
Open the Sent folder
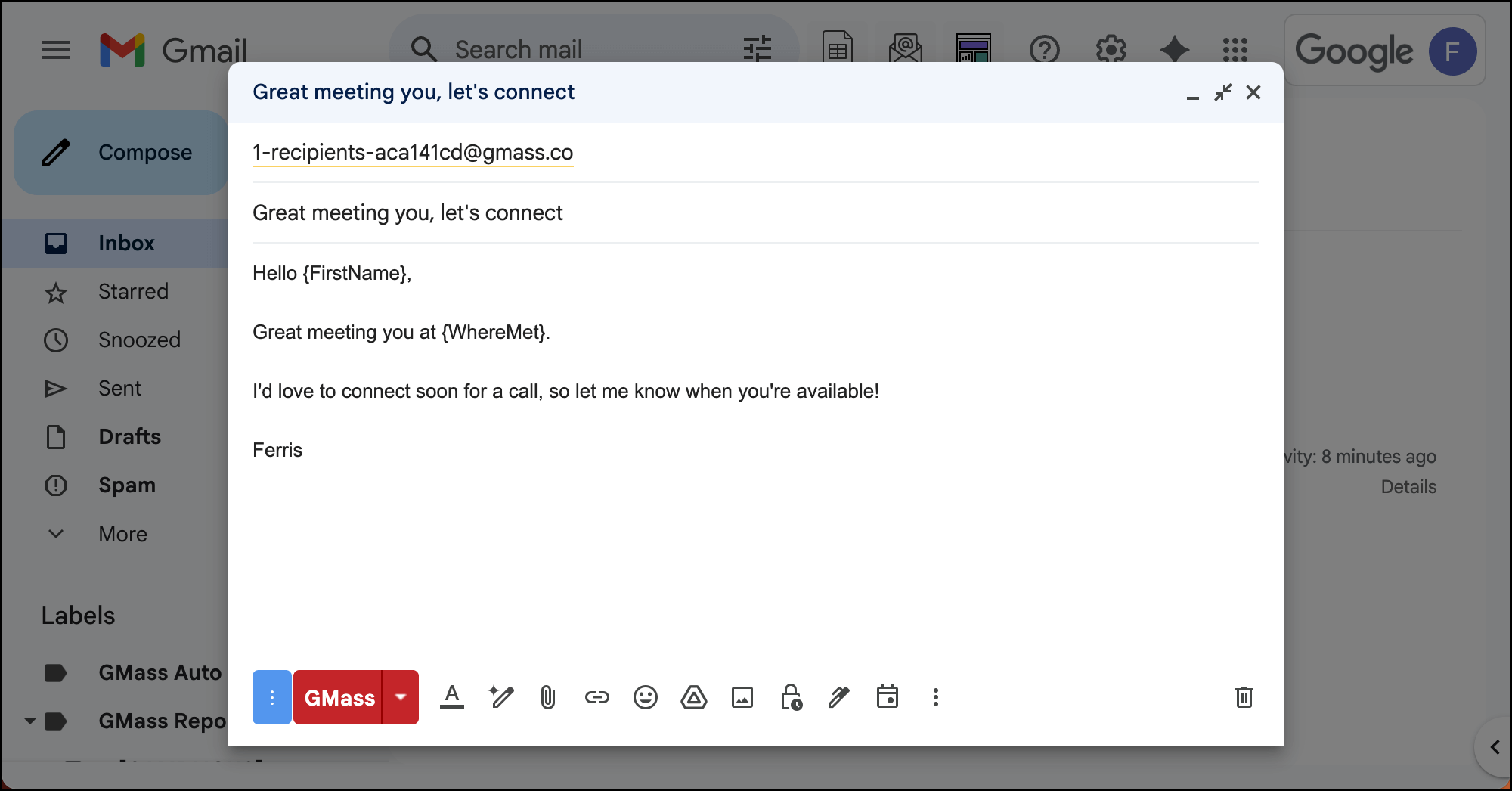coord(119,389)
